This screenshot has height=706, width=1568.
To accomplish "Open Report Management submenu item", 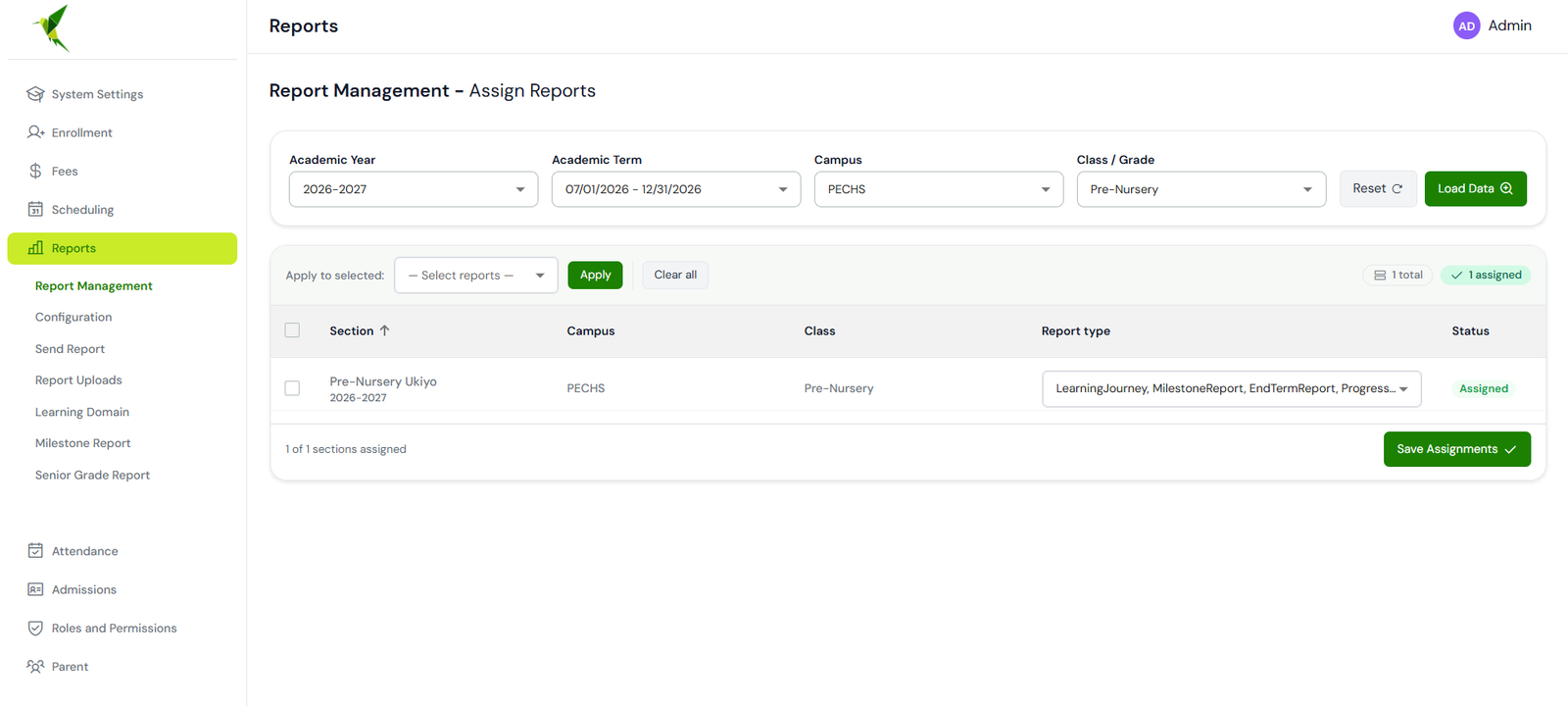I will (94, 286).
